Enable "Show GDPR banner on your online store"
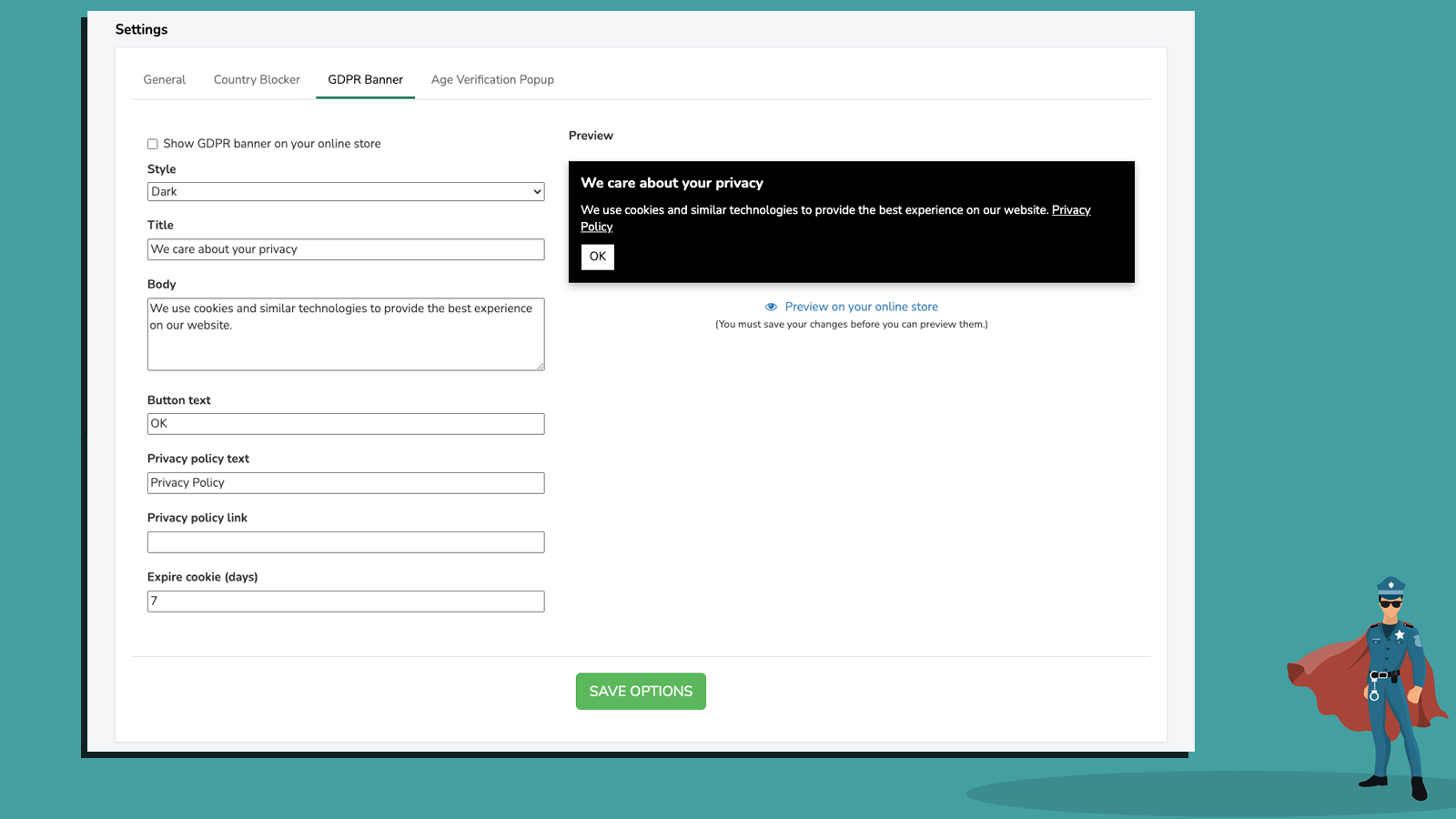 click(x=152, y=144)
